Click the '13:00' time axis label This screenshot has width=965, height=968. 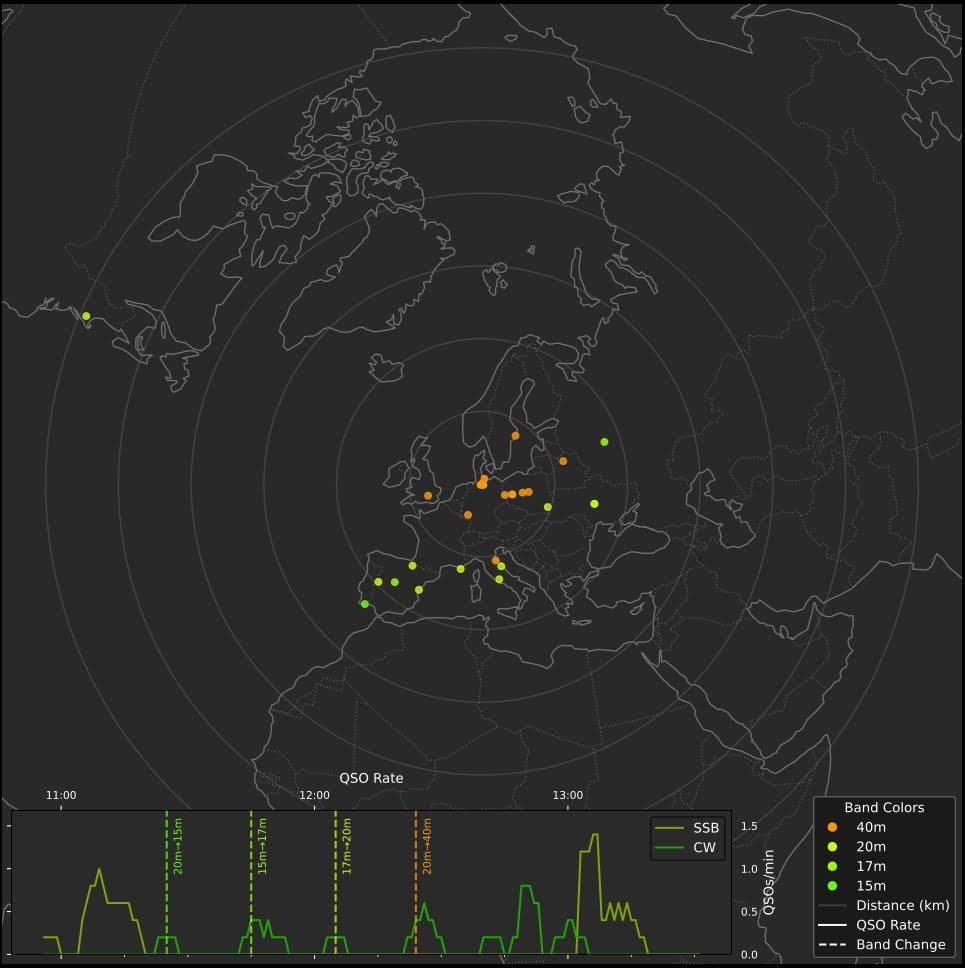[567, 795]
